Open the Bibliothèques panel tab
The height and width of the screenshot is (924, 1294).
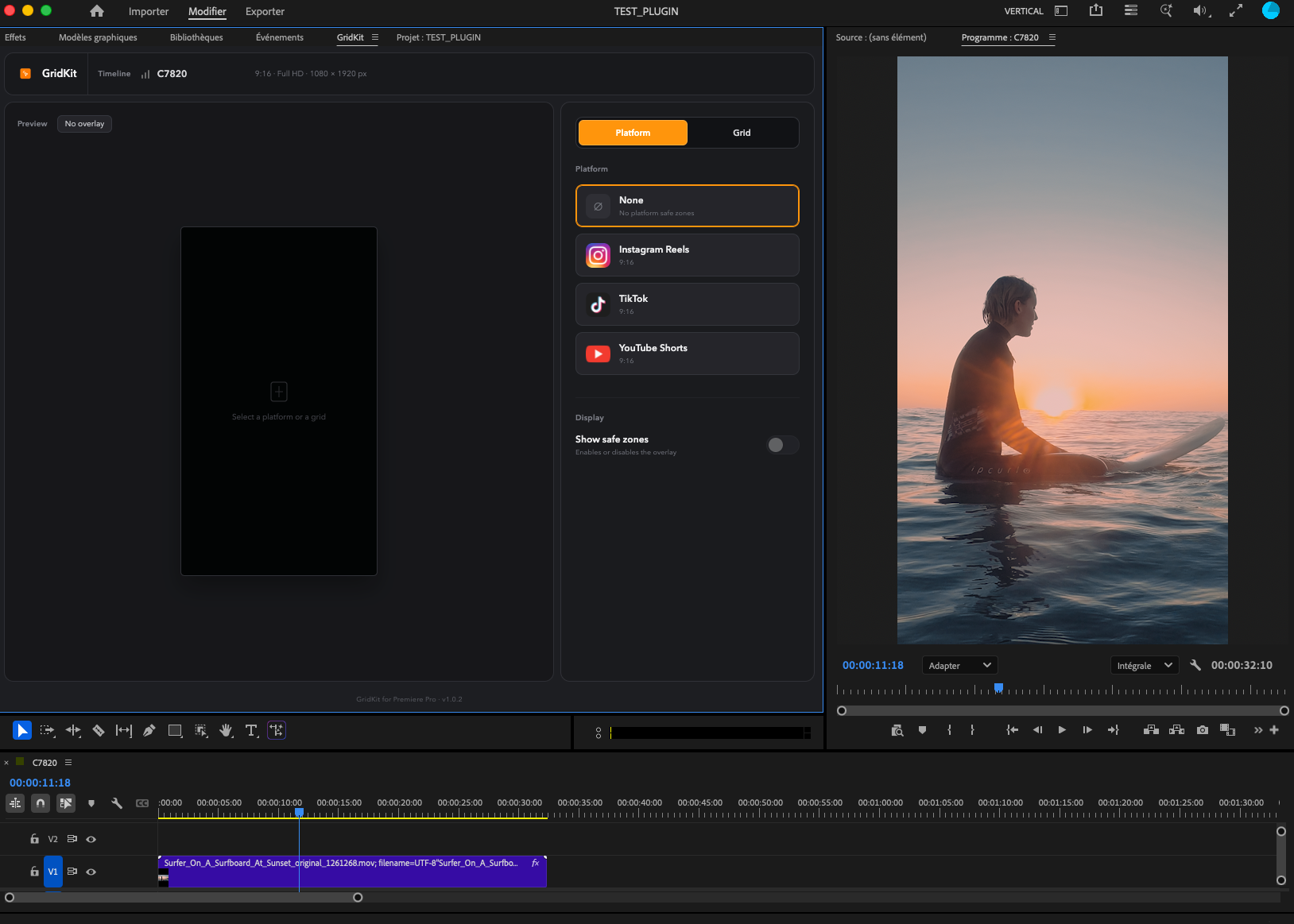[x=196, y=37]
